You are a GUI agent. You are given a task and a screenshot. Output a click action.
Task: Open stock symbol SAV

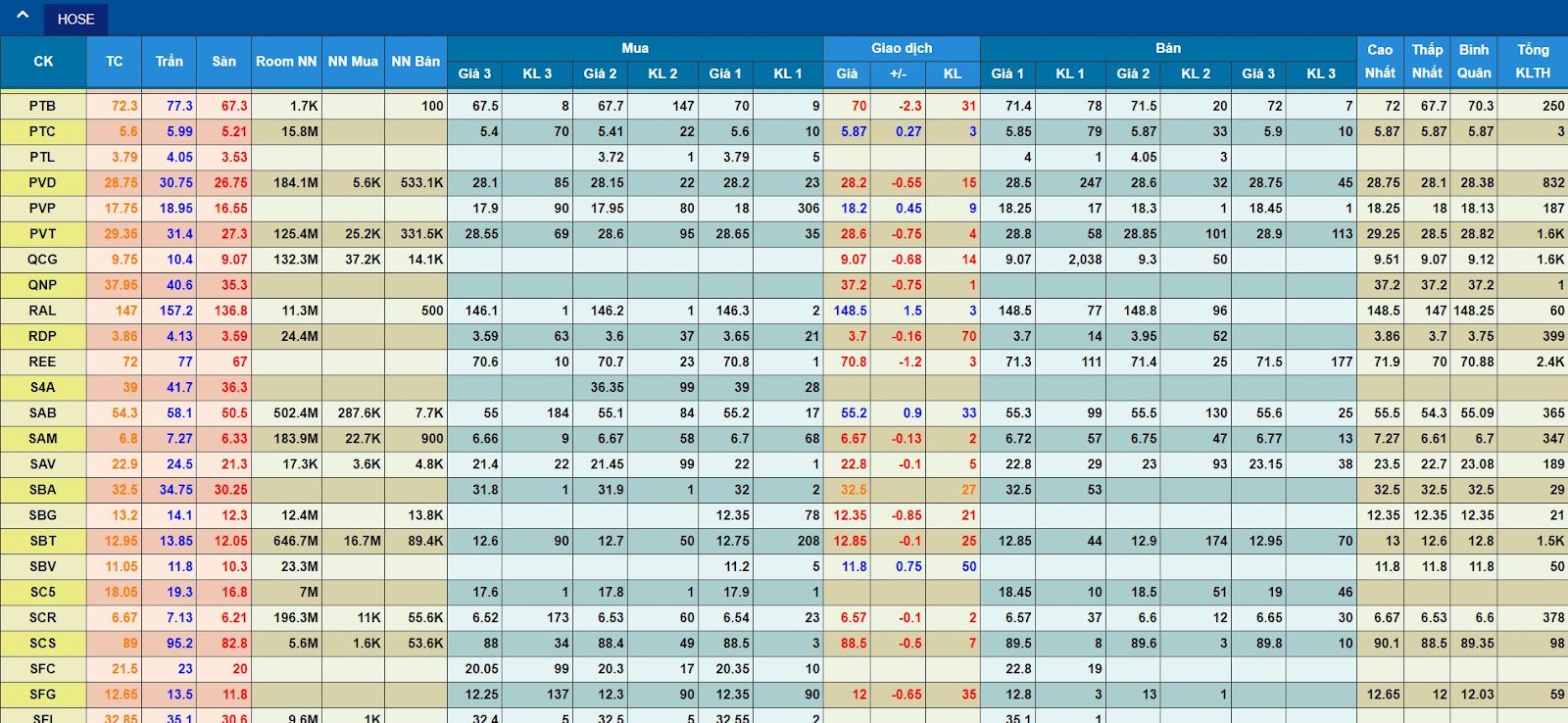click(42, 464)
